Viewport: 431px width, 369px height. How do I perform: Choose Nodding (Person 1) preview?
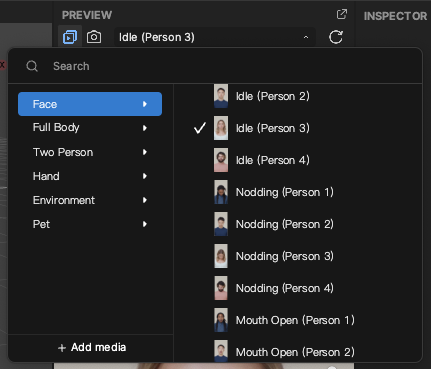(298, 192)
